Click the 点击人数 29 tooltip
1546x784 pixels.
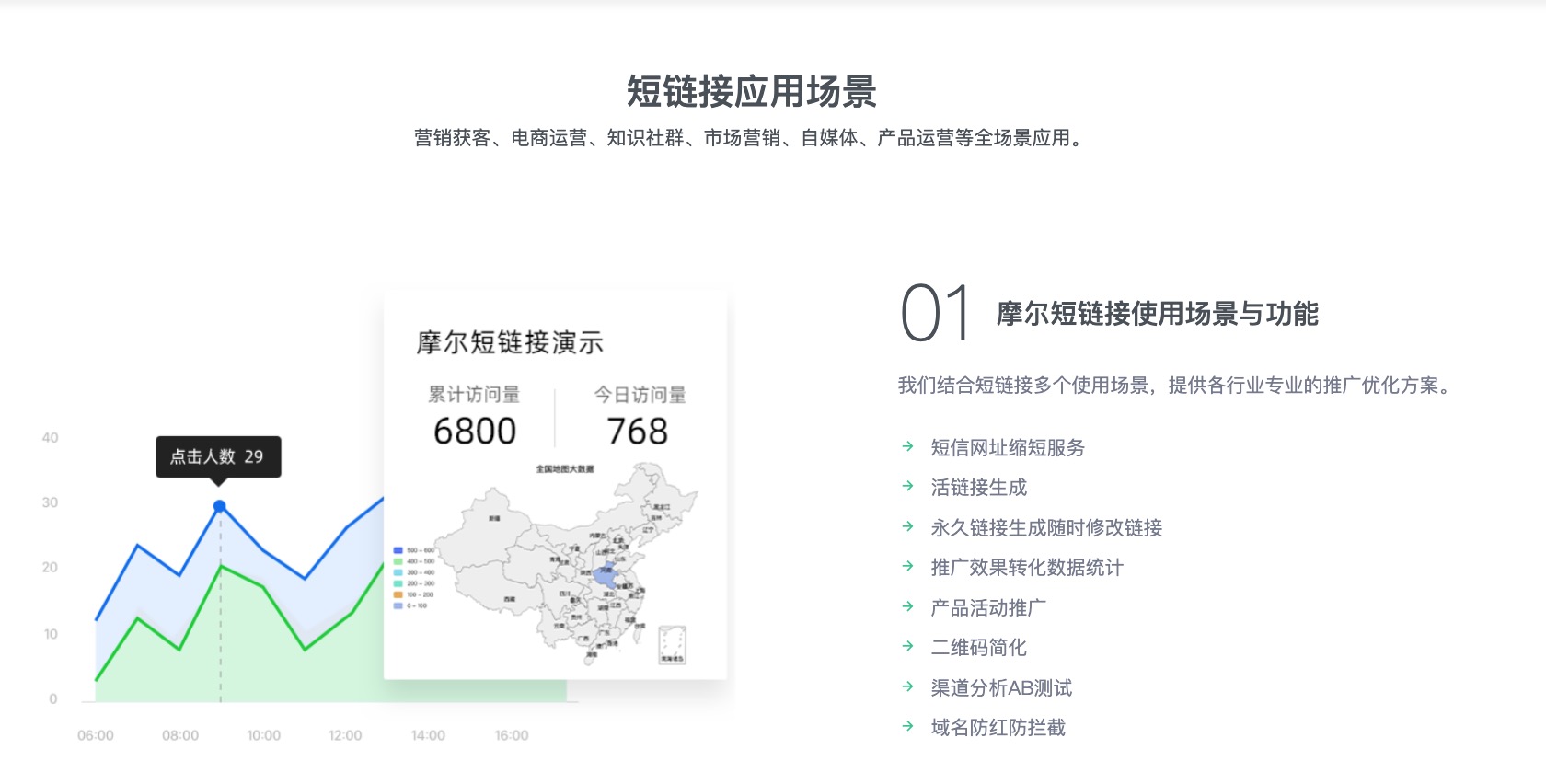click(218, 456)
